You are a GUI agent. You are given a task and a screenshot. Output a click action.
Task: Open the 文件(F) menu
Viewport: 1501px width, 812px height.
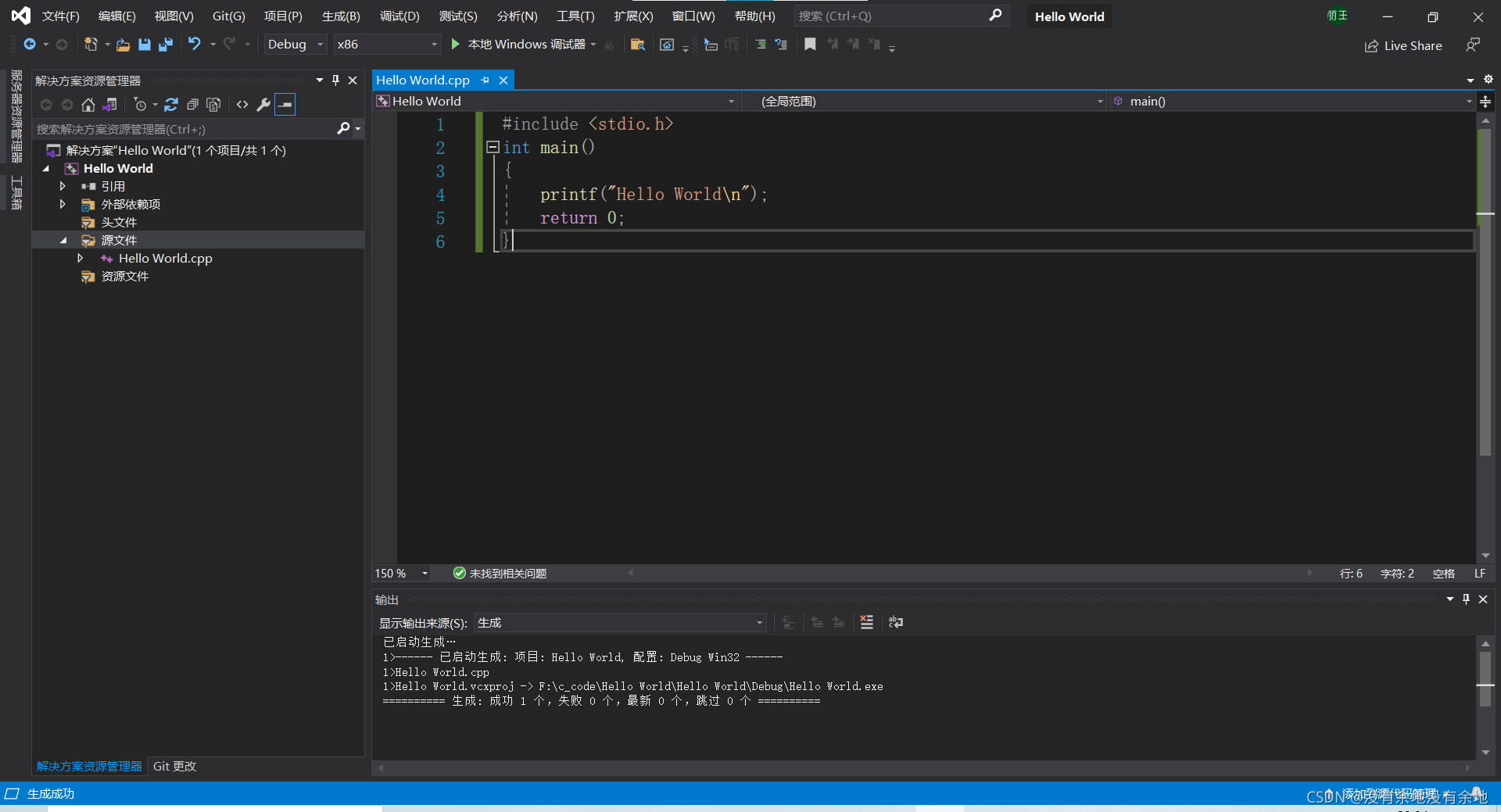(x=60, y=16)
